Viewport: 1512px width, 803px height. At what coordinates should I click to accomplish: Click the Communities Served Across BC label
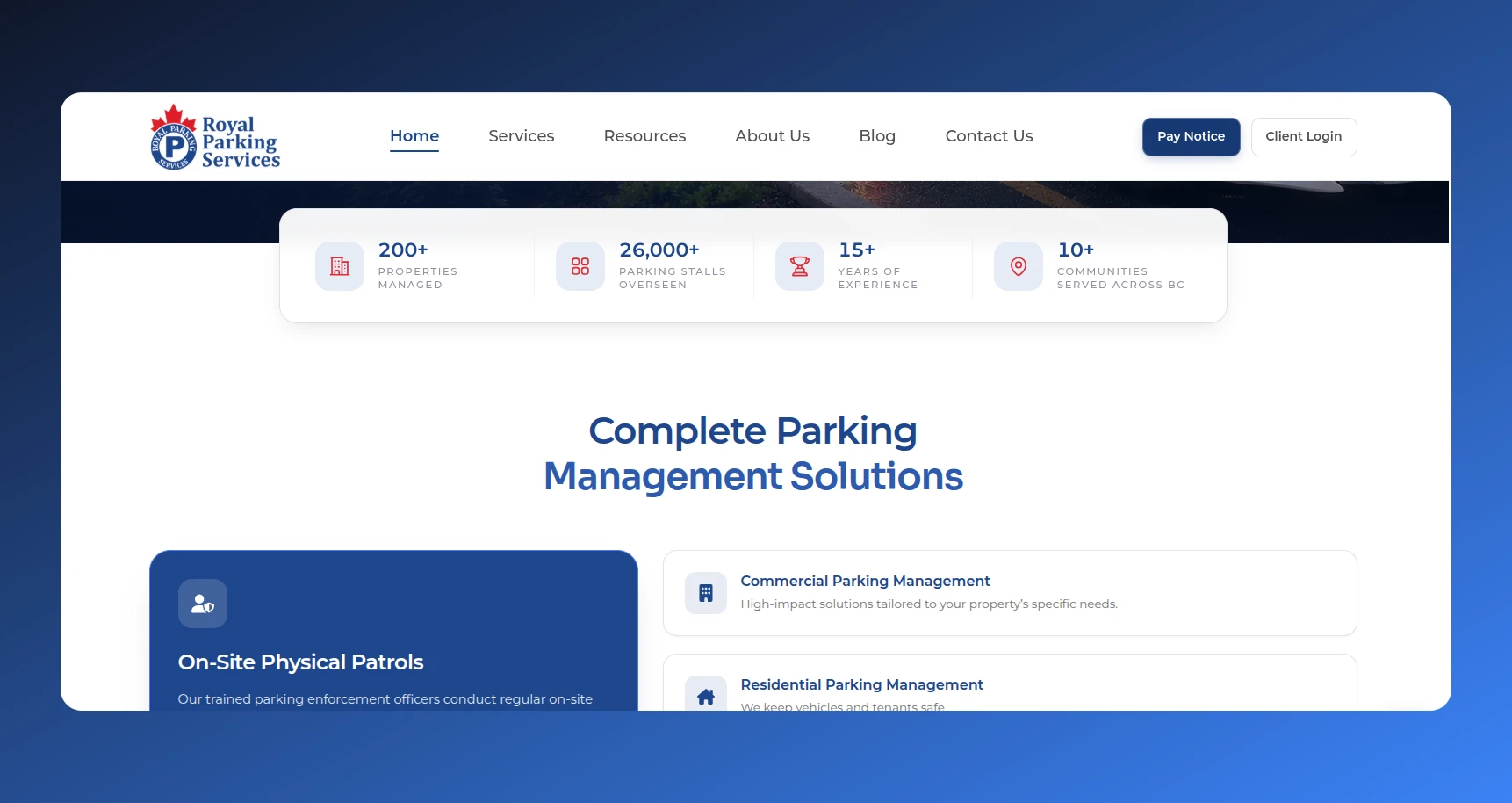[1121, 278]
